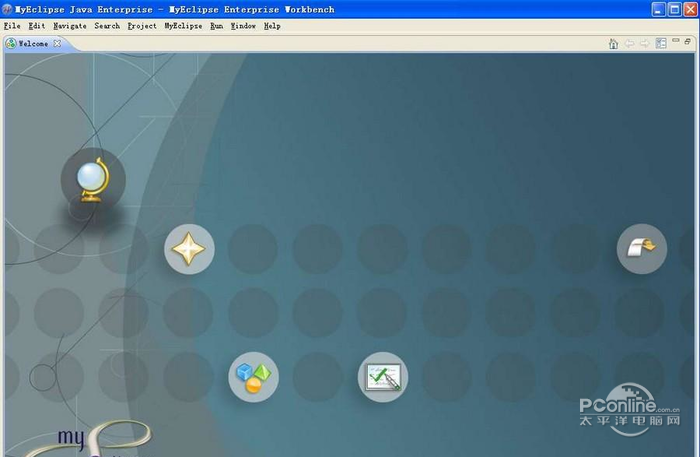Open the Help menu
This screenshot has height=457, width=700.
[272, 26]
